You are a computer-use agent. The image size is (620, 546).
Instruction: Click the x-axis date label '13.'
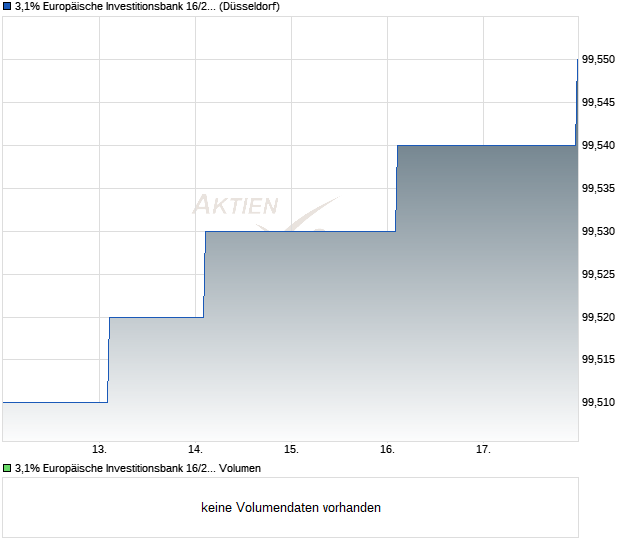point(99,450)
